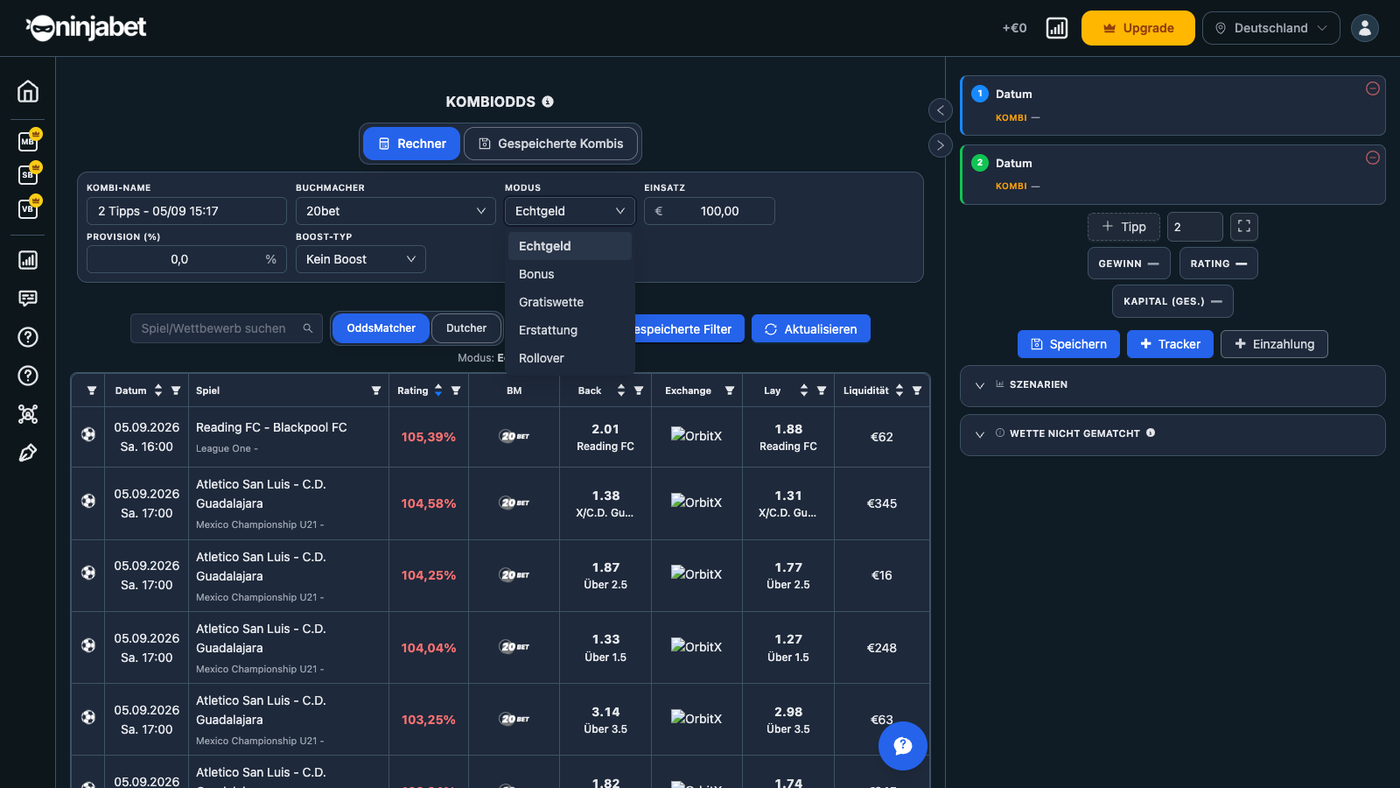Viewport: 1400px width, 788px height.
Task: Select the pen nib icon in sidebar
Action: 28,453
